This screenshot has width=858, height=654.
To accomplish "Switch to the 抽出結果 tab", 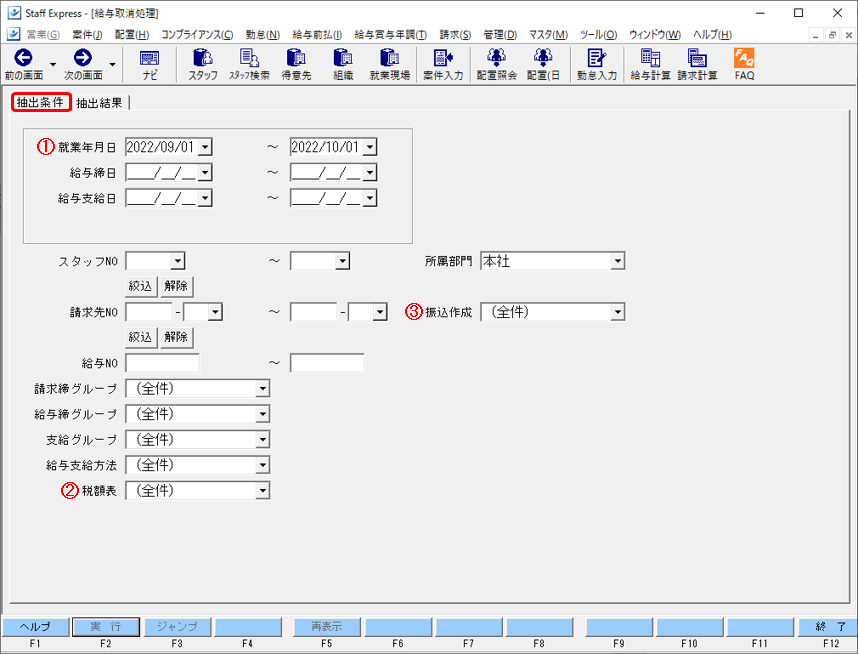I will 100,103.
